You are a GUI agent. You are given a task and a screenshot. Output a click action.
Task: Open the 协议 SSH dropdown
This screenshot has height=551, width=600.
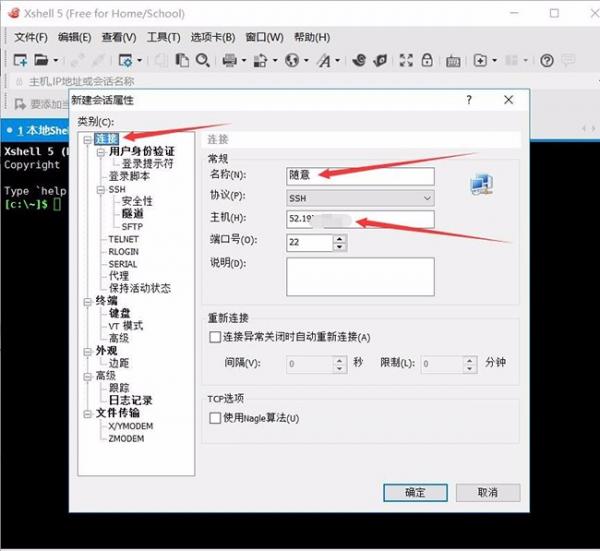click(360, 198)
